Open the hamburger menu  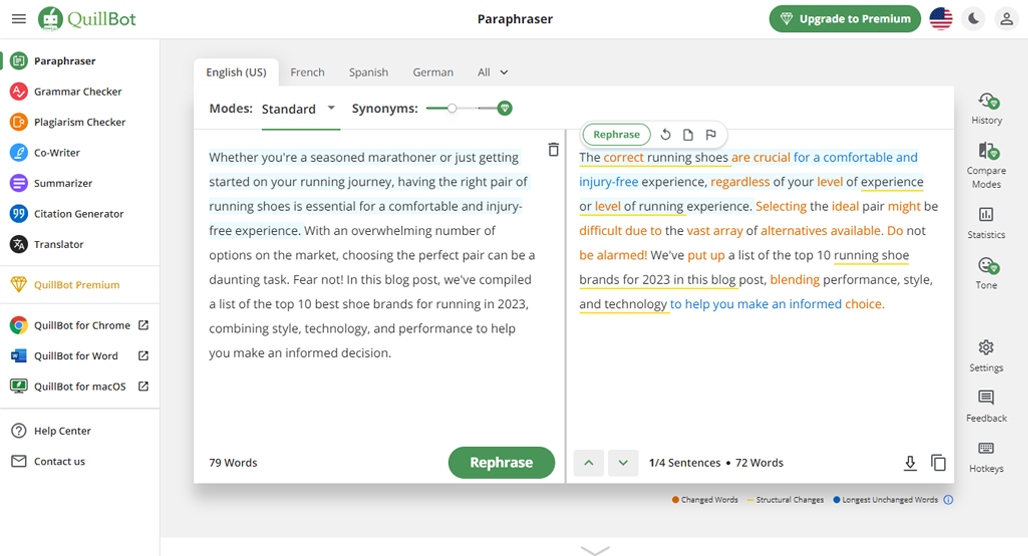[19, 18]
